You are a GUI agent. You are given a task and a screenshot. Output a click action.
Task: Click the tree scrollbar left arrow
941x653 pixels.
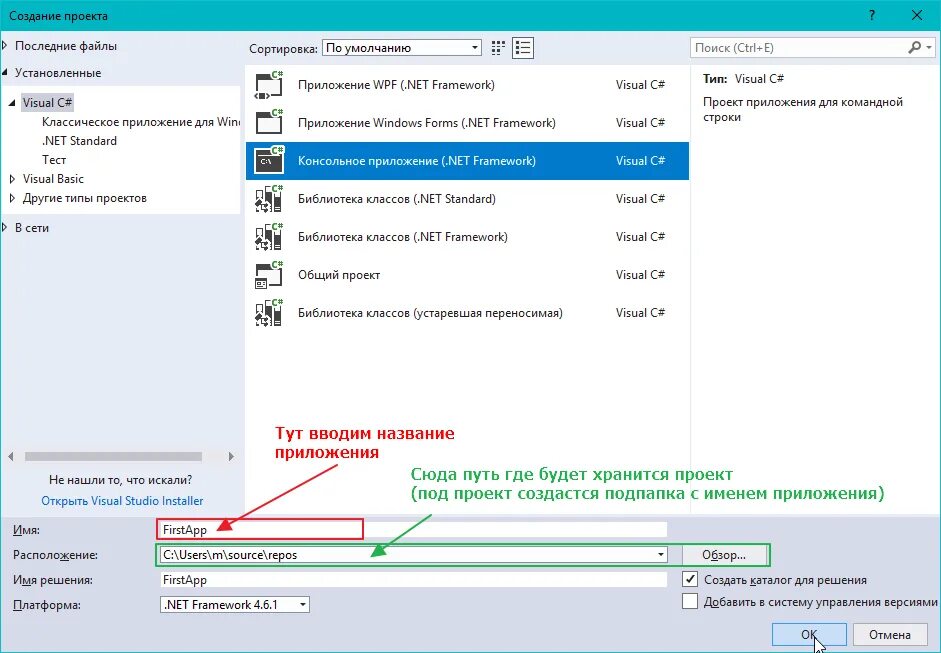click(10, 456)
